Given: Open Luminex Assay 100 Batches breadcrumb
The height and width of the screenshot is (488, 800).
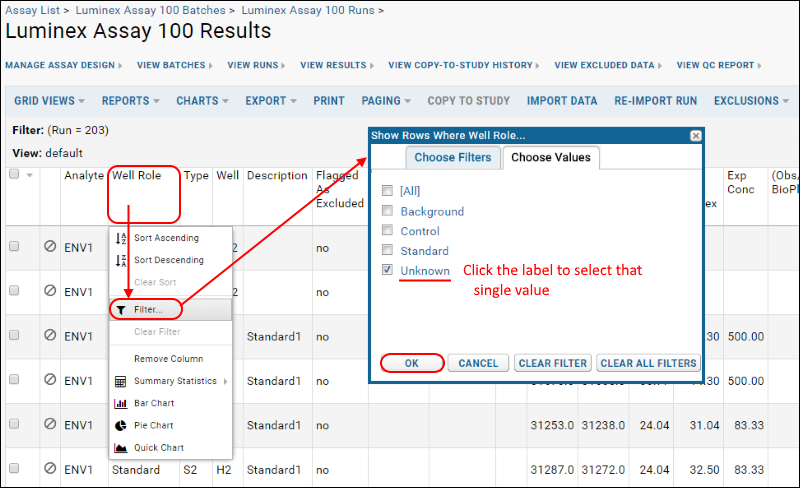Looking at the screenshot, I should [150, 10].
